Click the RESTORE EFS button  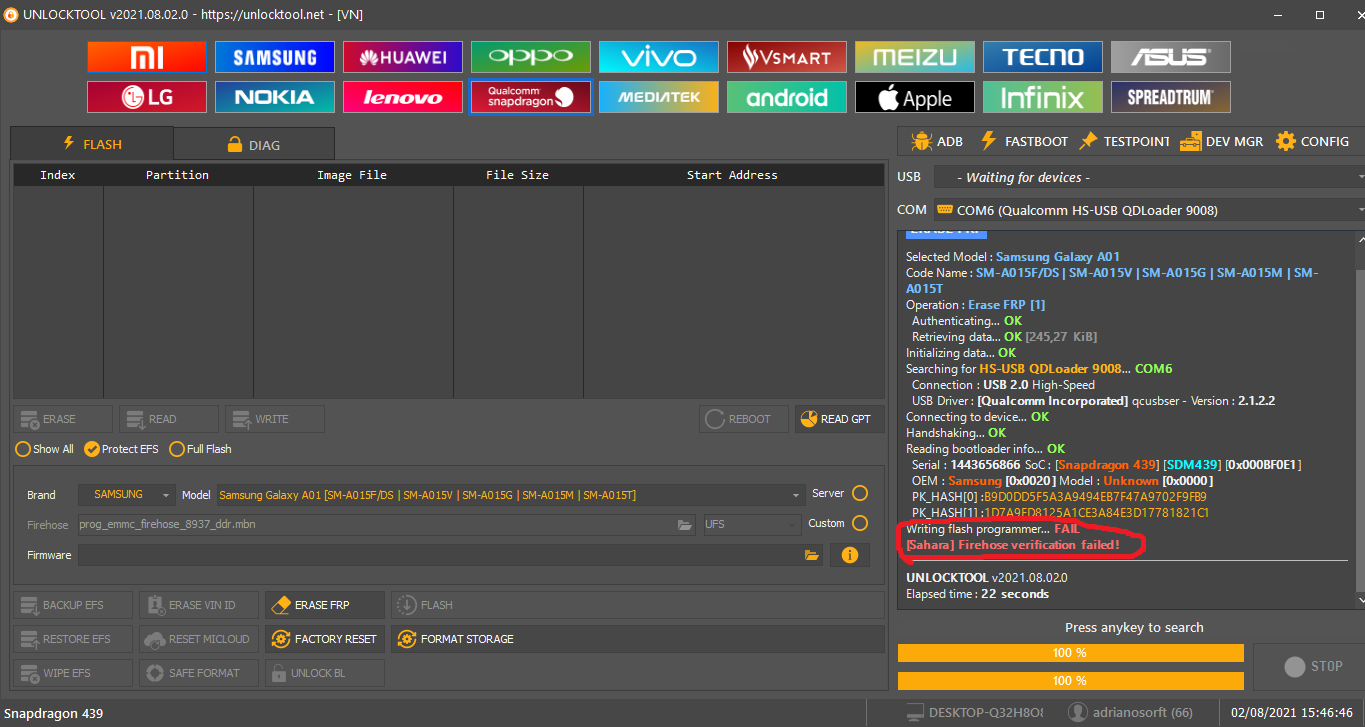click(x=72, y=639)
